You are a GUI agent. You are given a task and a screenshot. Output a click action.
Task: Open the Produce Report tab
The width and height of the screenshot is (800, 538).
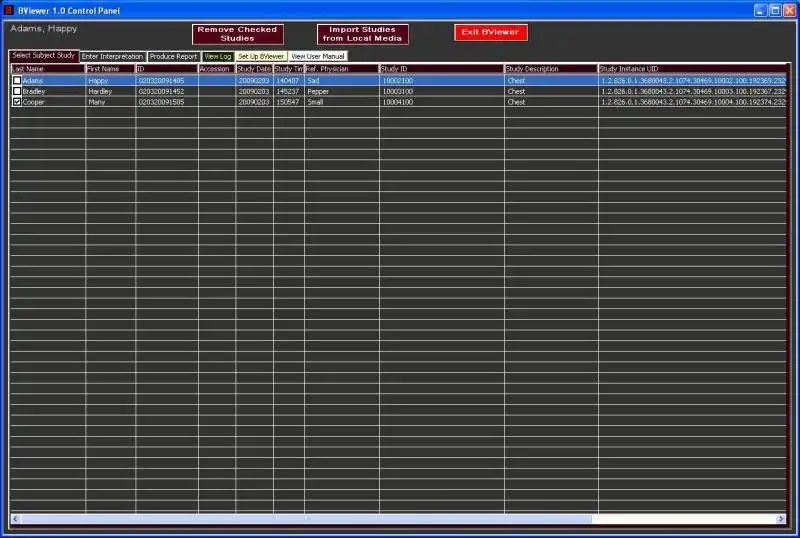point(173,56)
